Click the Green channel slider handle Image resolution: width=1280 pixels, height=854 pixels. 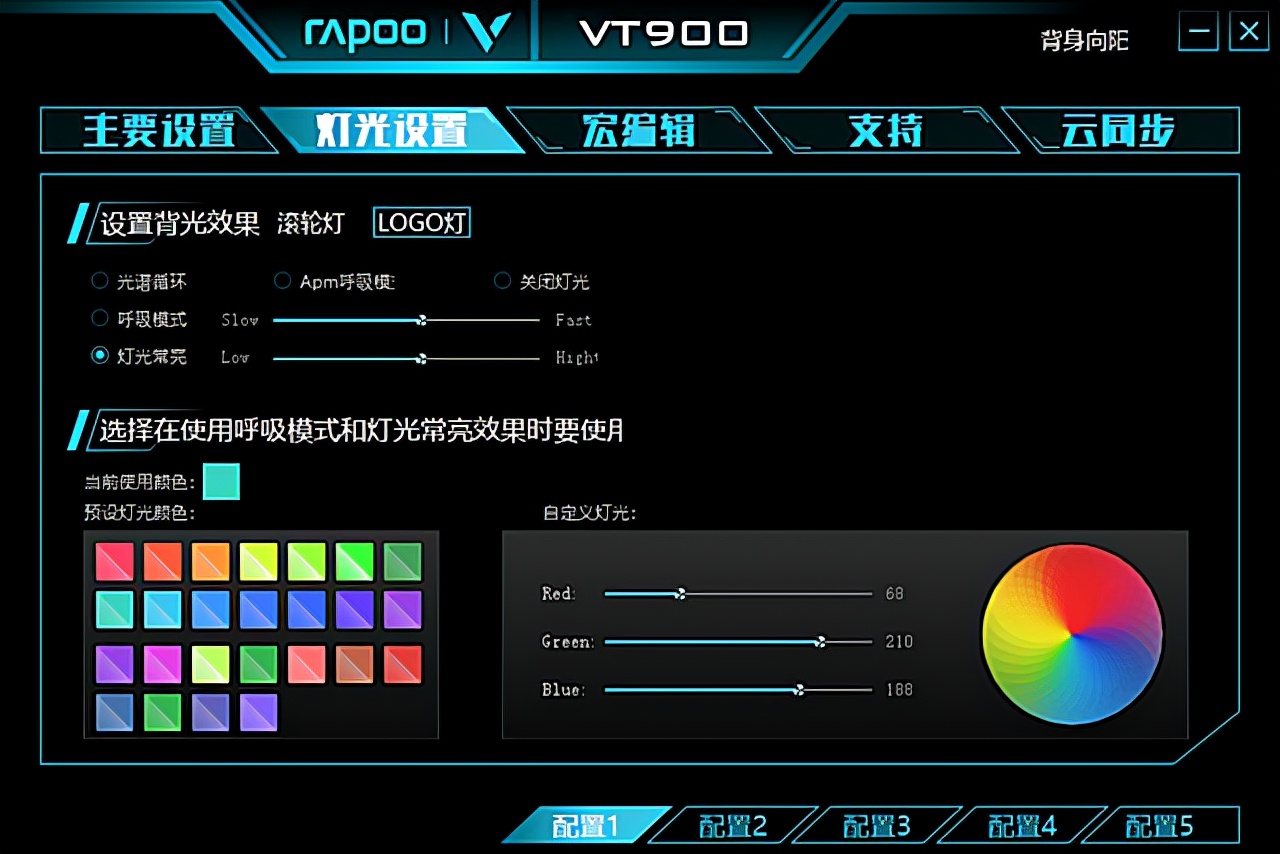pos(822,641)
